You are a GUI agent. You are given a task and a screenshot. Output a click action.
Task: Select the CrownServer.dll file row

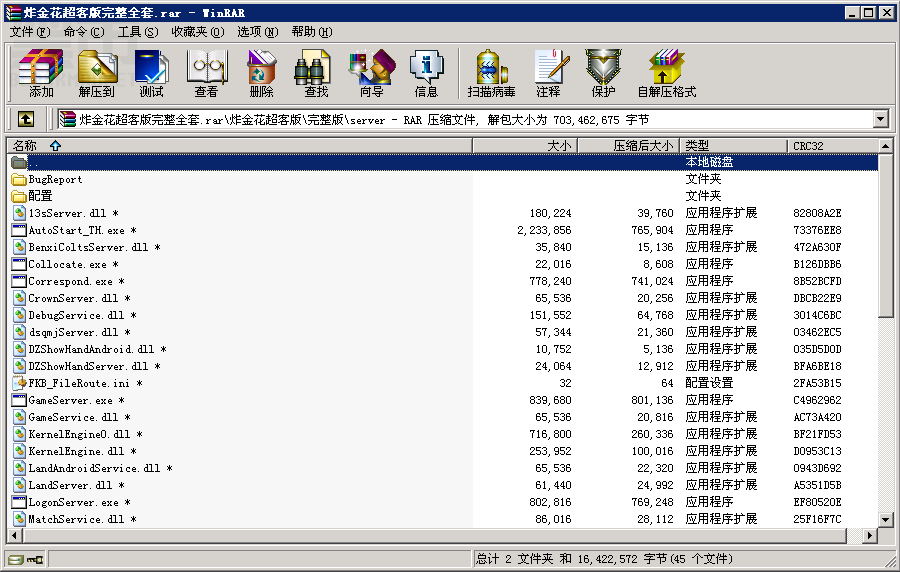tap(443, 298)
